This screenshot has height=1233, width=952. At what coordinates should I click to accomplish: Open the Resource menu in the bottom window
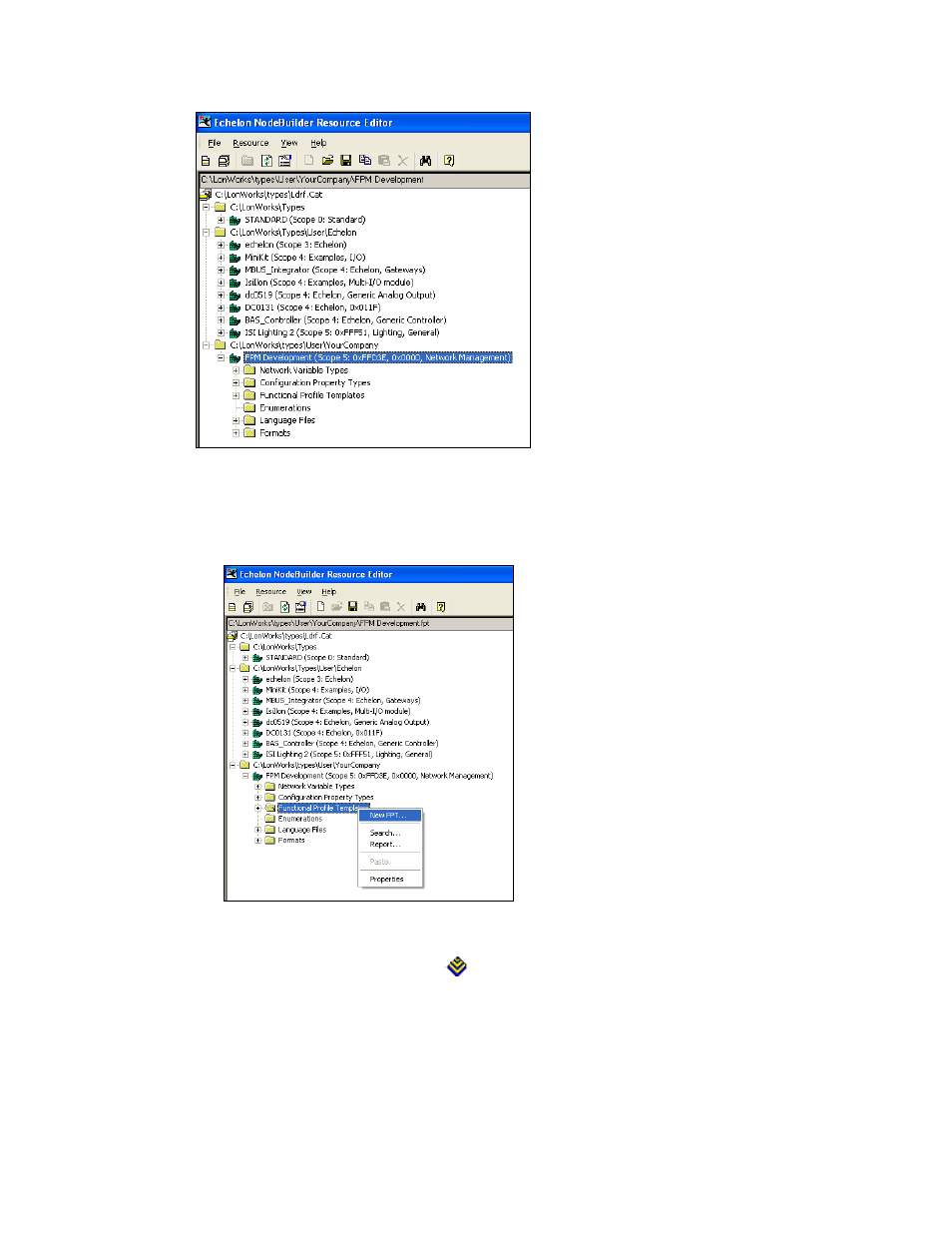coord(270,592)
